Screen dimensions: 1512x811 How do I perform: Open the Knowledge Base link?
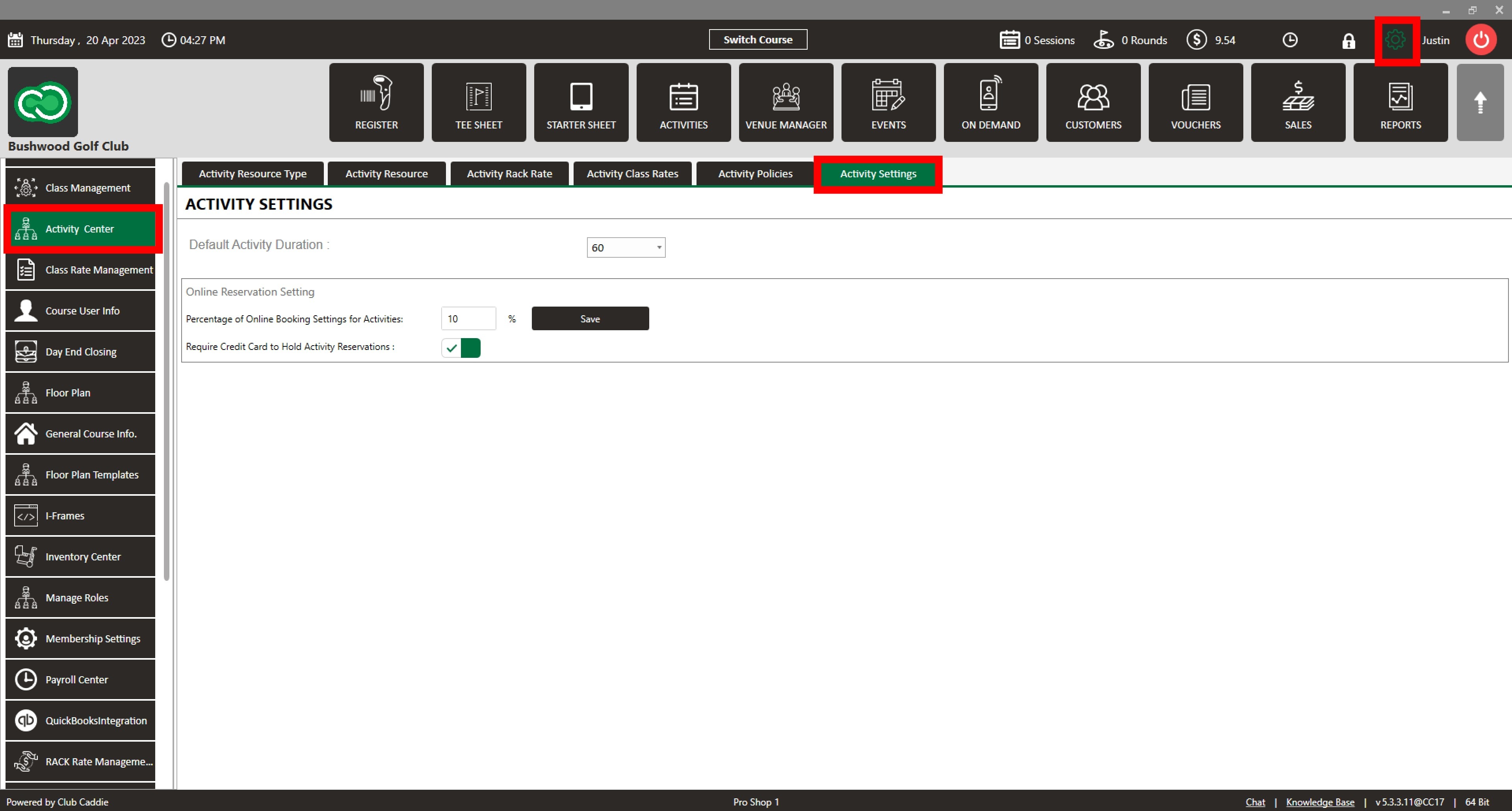(1320, 802)
